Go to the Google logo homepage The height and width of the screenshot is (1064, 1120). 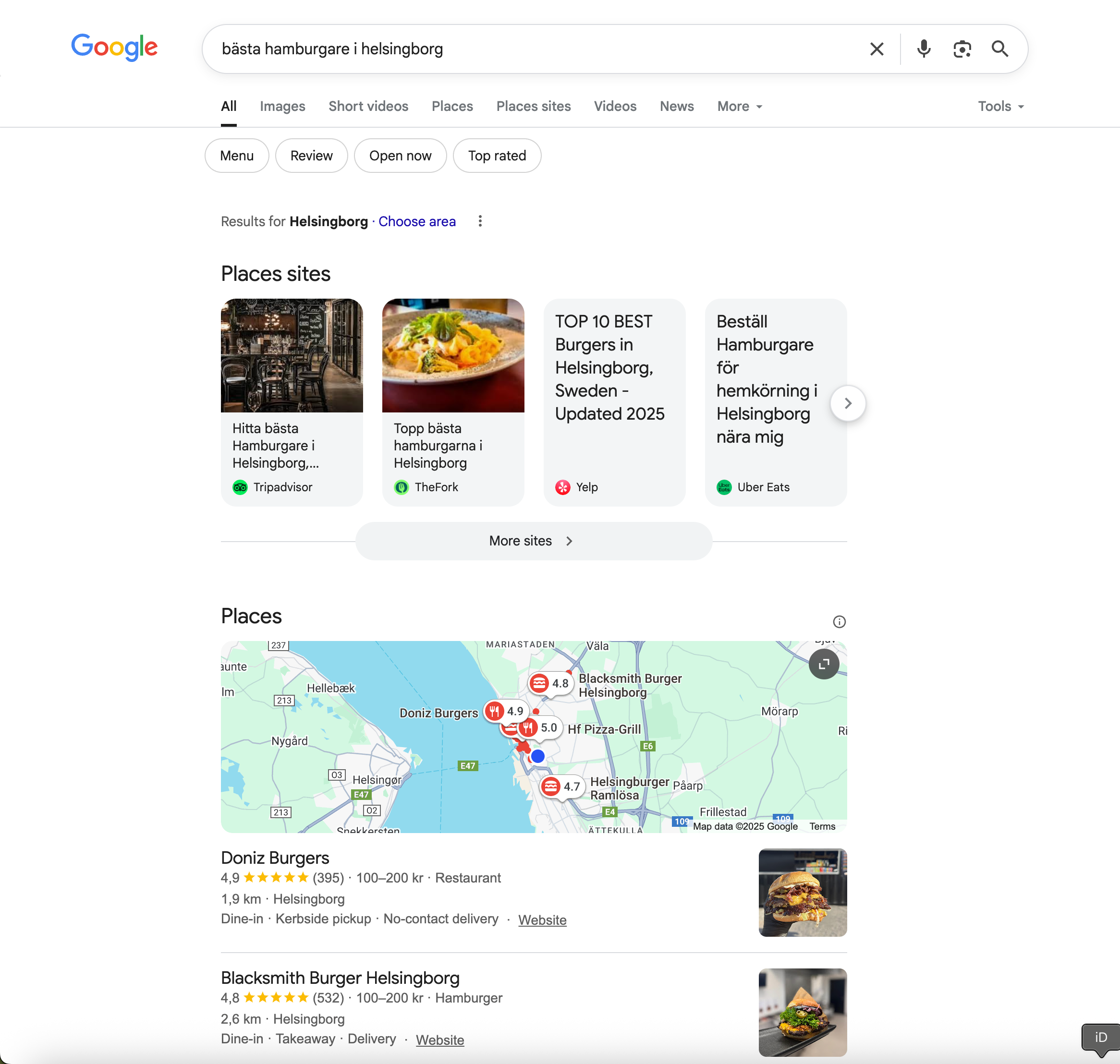(x=115, y=47)
